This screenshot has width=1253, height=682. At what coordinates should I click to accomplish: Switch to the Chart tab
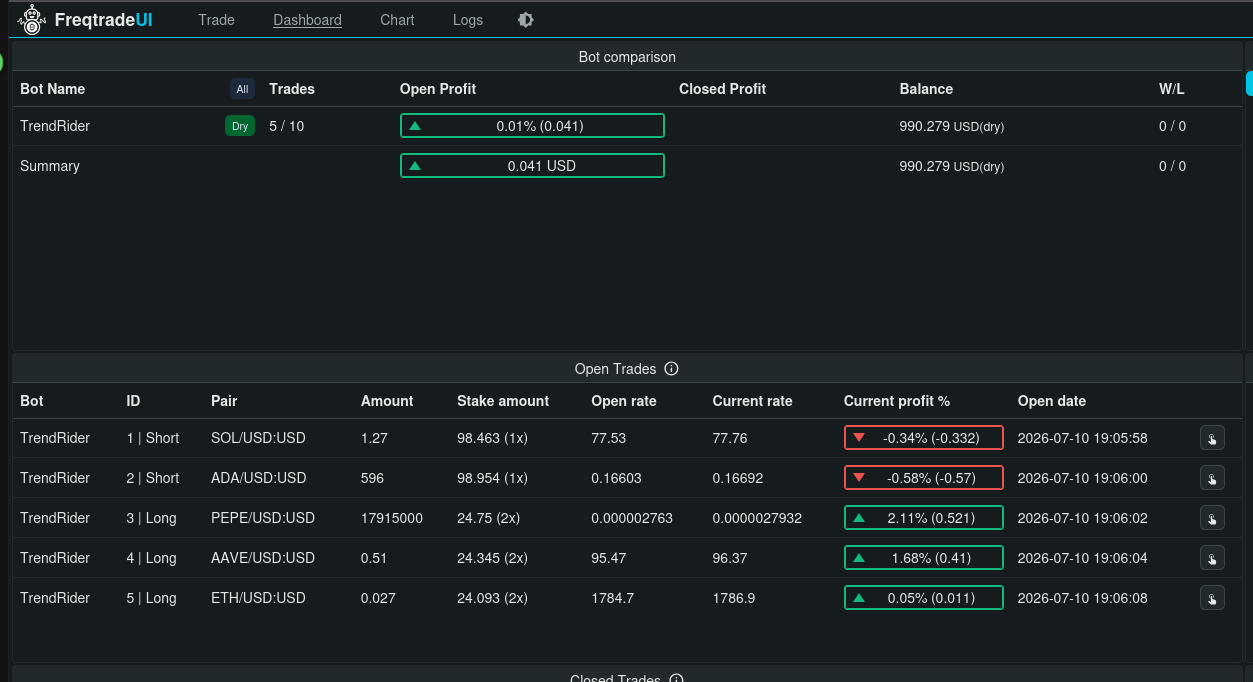pyautogui.click(x=397, y=20)
